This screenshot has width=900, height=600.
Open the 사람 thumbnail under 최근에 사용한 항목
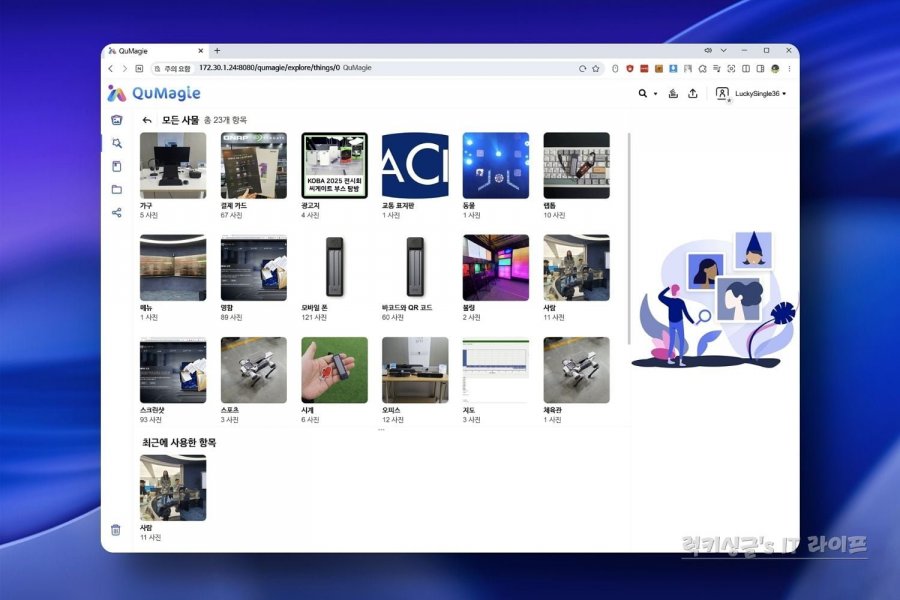pyautogui.click(x=173, y=488)
